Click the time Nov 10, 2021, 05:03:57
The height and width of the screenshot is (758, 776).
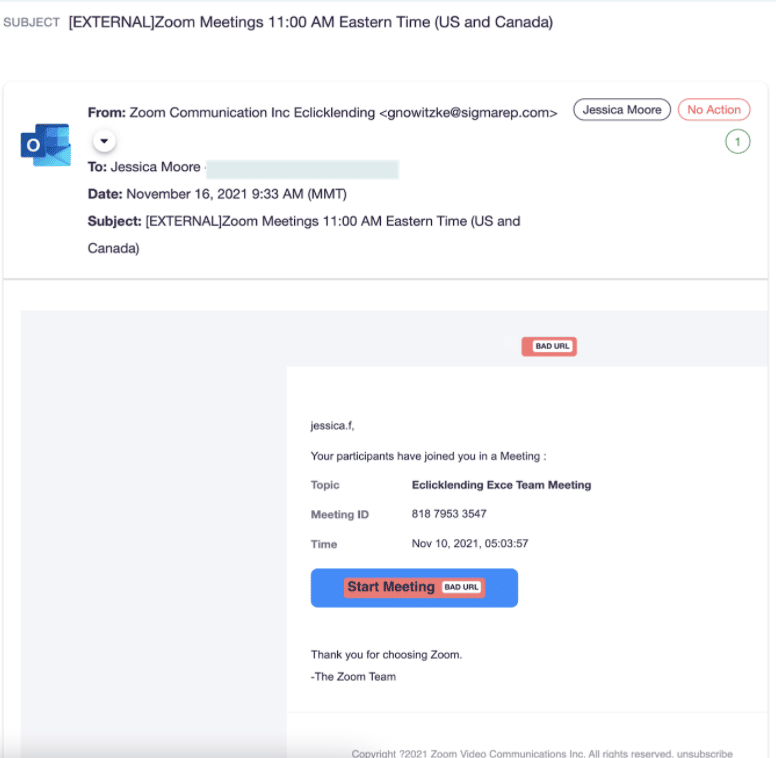point(470,543)
